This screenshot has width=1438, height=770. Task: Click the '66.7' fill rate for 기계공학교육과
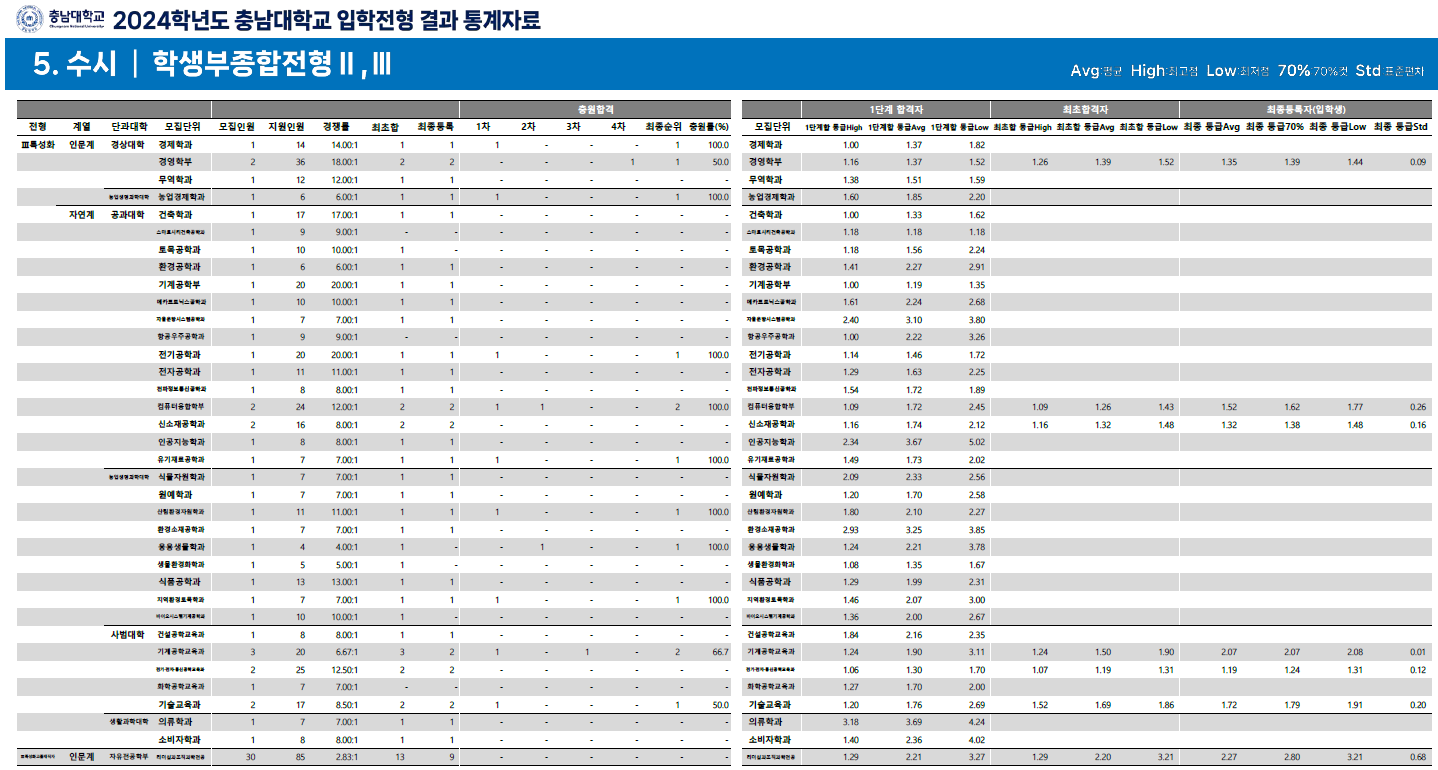point(718,652)
